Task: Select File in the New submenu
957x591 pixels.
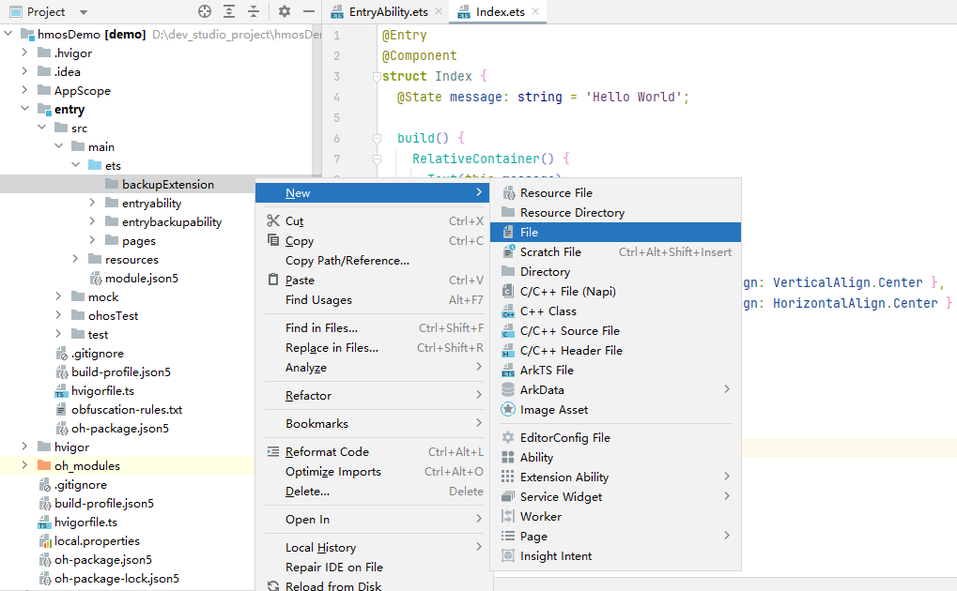Action: (528, 232)
